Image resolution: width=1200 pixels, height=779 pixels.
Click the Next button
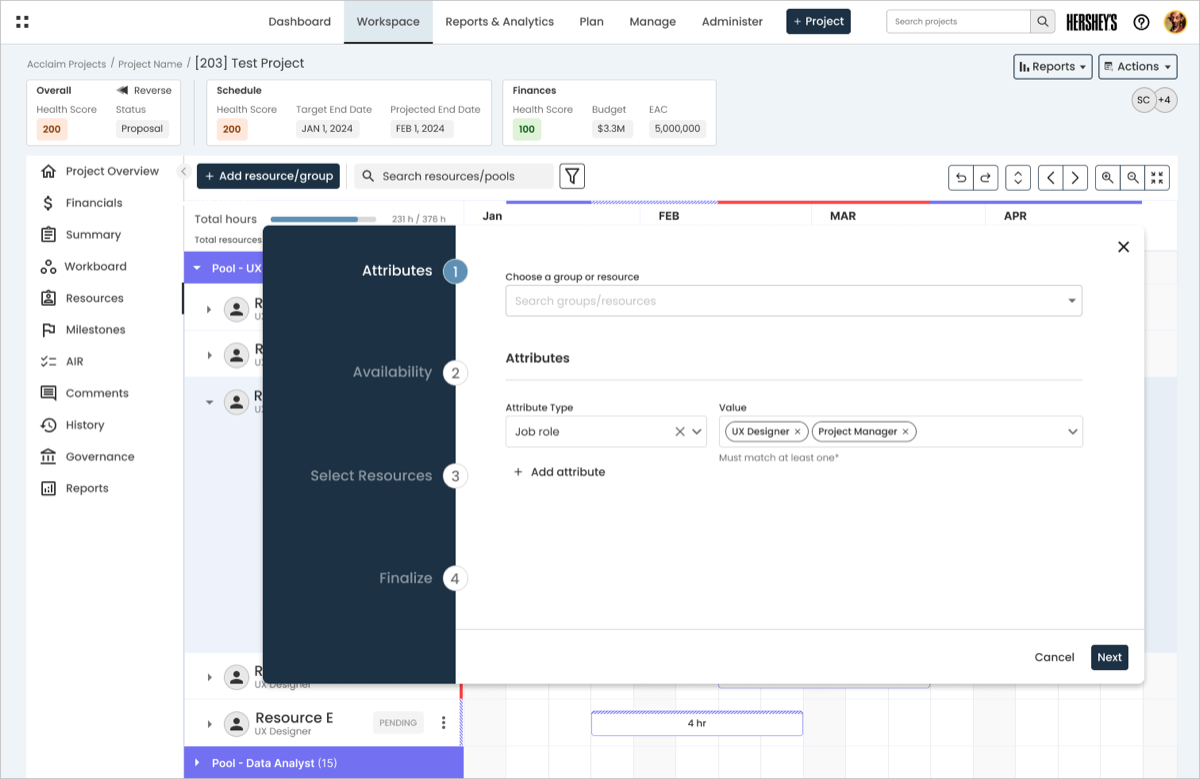click(1109, 657)
